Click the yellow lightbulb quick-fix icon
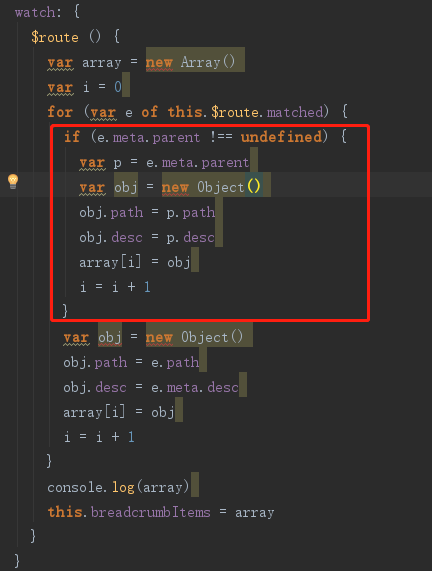432x571 pixels. click(13, 181)
